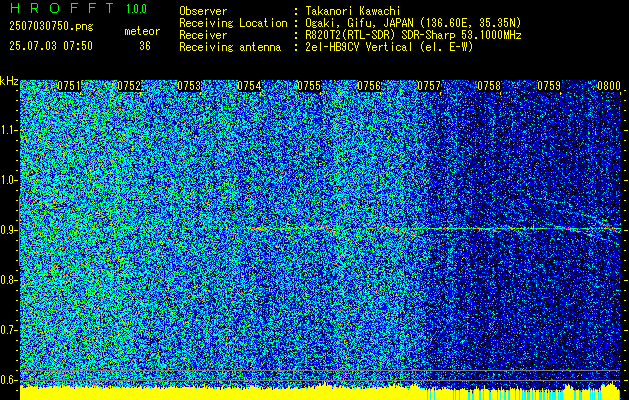The width and height of the screenshot is (629, 400).
Task: Click the Ogaki, Gifu, JAPAN location text
Action: click(x=413, y=23)
